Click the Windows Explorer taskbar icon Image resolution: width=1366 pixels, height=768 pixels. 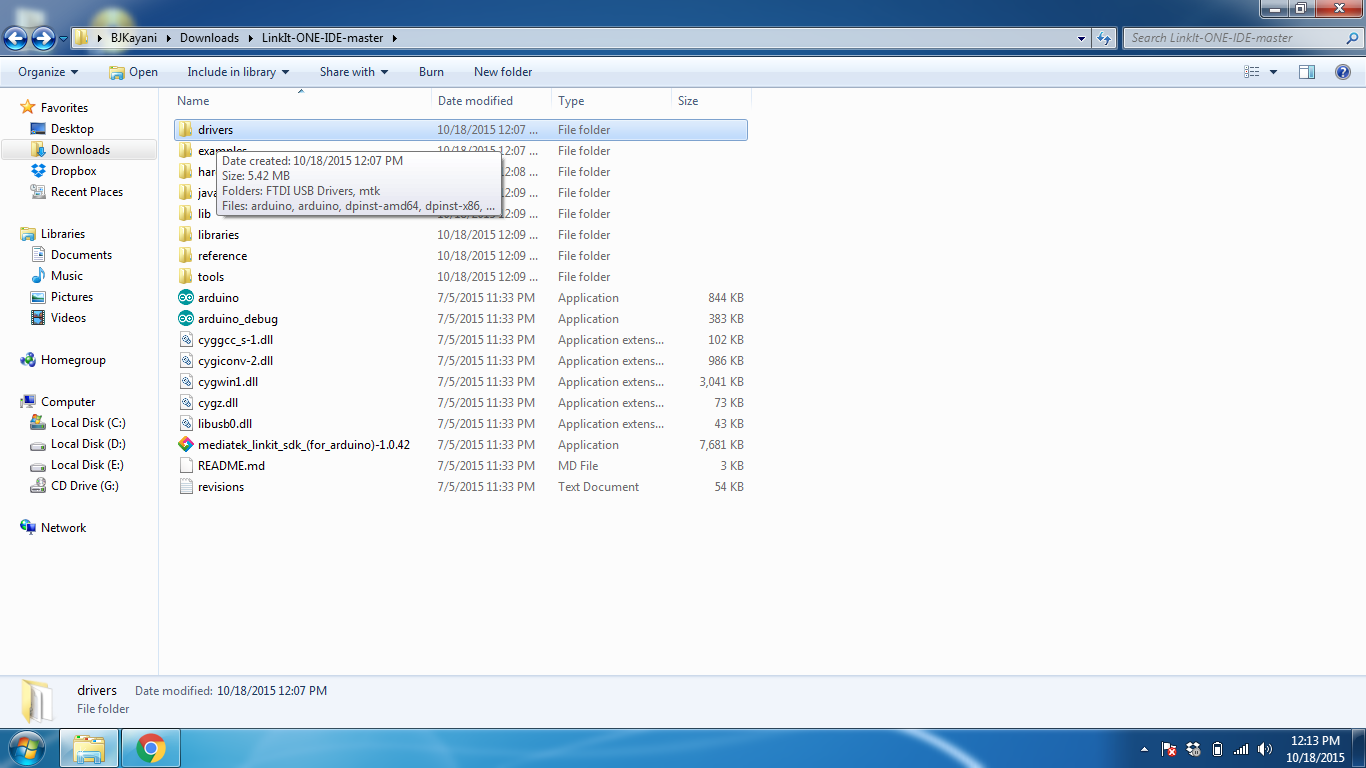coord(89,748)
